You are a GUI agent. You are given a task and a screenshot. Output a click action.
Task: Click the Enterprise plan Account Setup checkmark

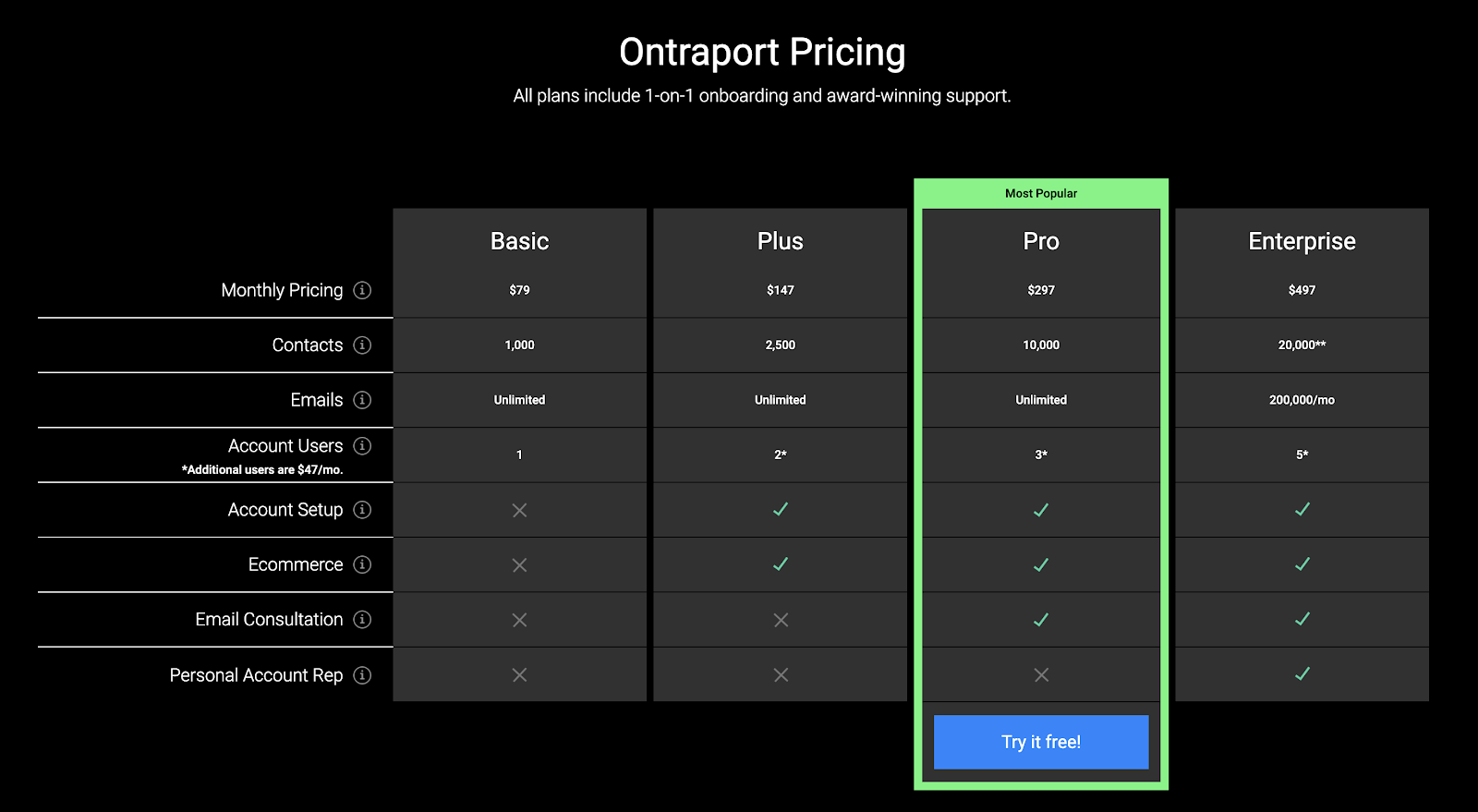(x=1302, y=509)
